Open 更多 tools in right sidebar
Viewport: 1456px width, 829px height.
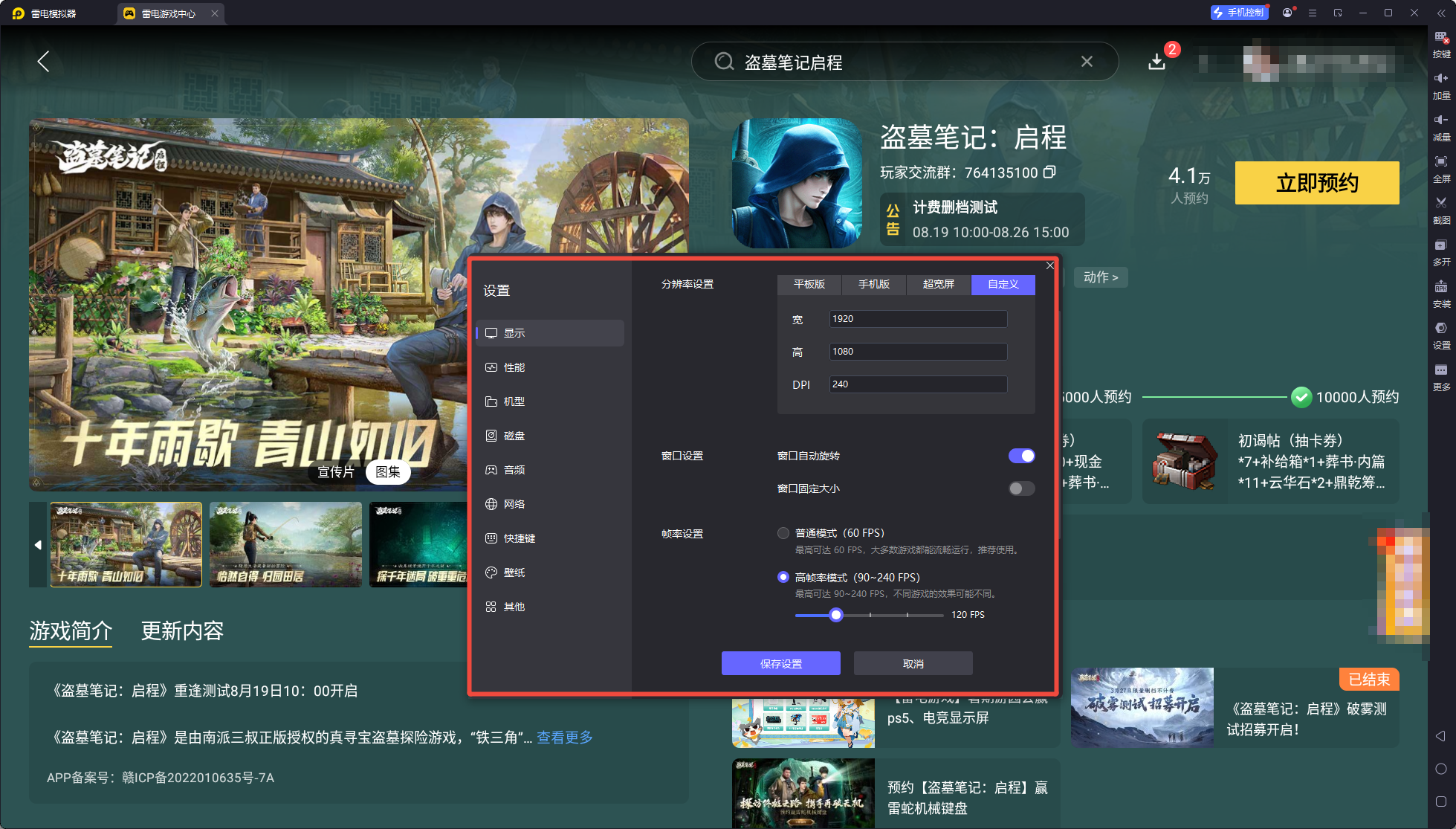(x=1441, y=377)
